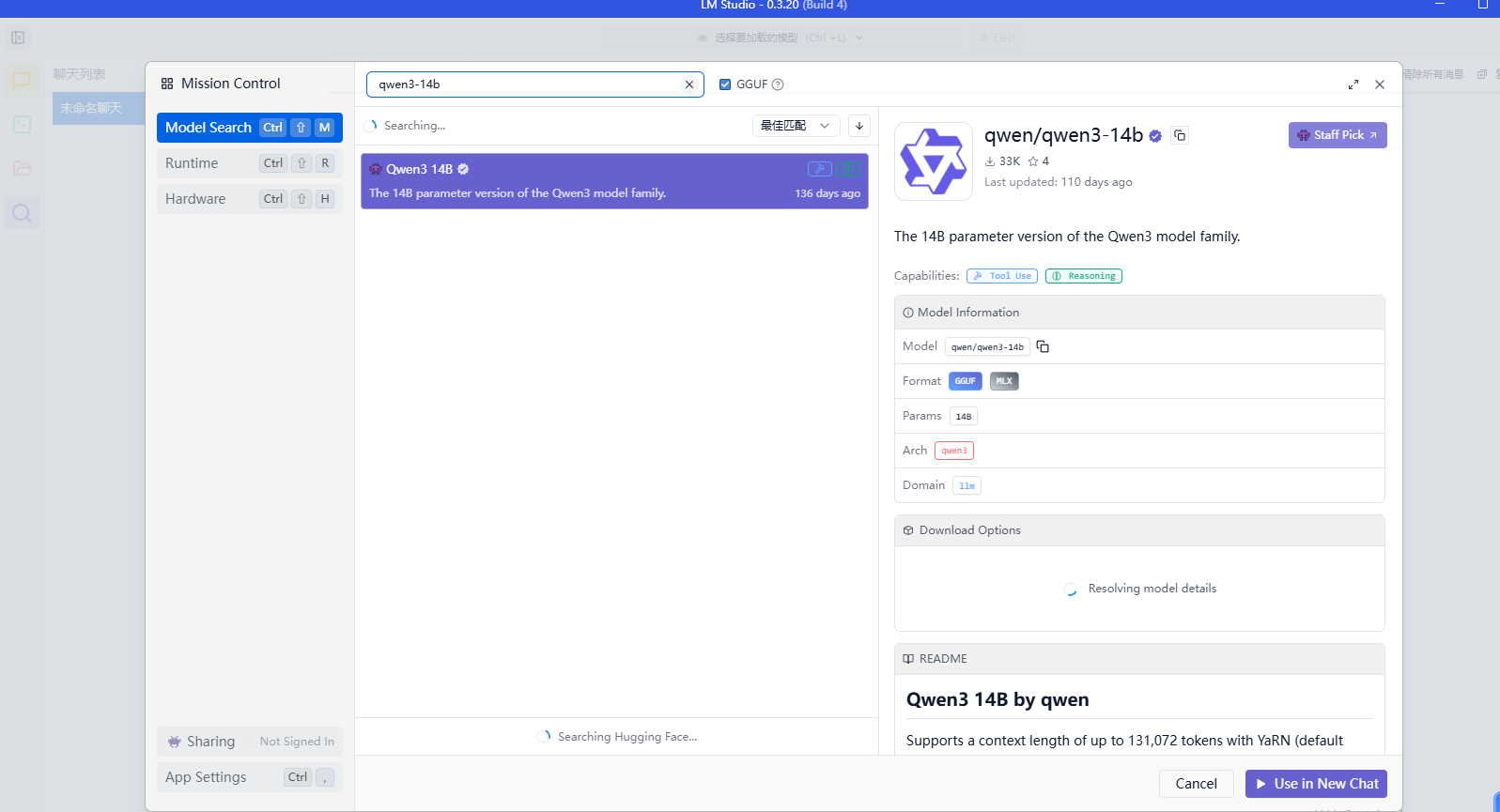Image resolution: width=1500 pixels, height=812 pixels.
Task: Click the star likes indicator
Action: click(x=1038, y=161)
